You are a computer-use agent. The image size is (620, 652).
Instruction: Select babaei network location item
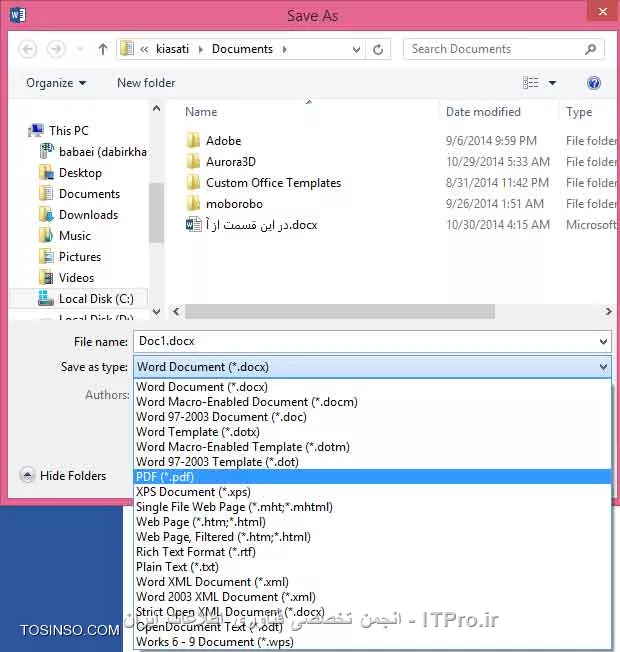[x=93, y=151]
